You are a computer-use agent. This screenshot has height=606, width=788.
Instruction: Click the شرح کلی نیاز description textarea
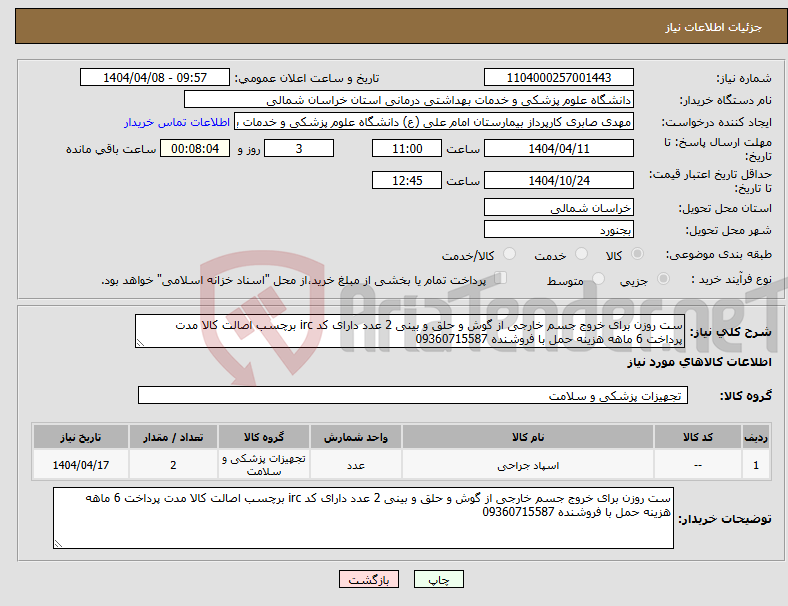tap(410, 331)
